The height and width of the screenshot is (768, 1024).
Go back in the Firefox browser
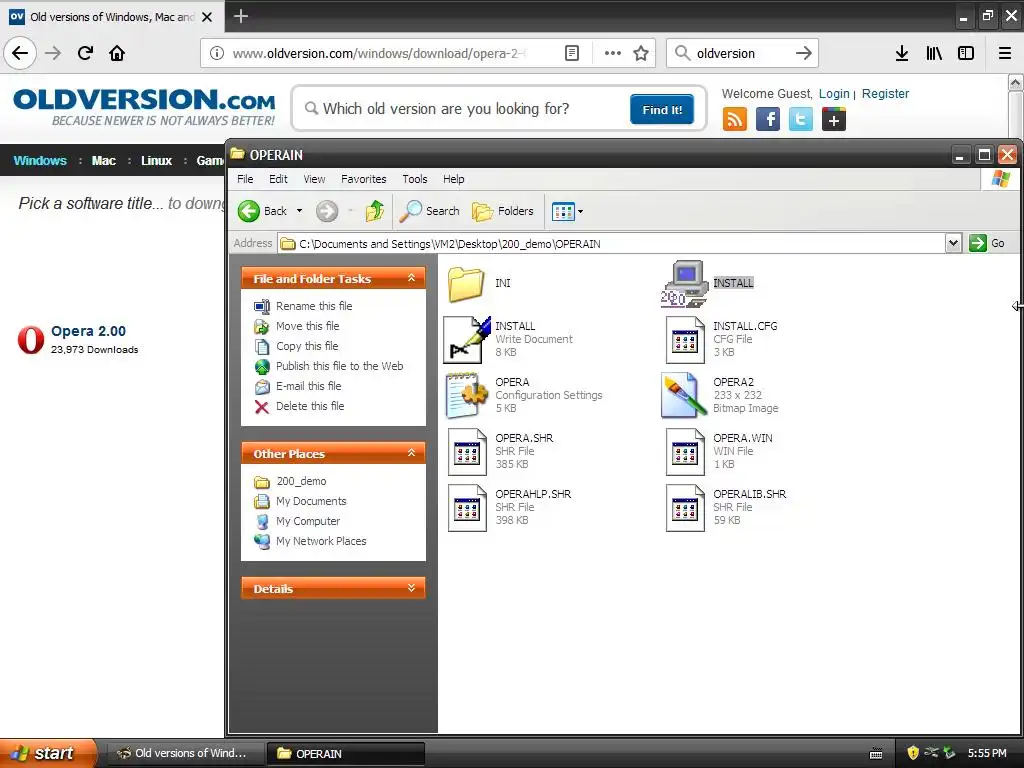[20, 53]
